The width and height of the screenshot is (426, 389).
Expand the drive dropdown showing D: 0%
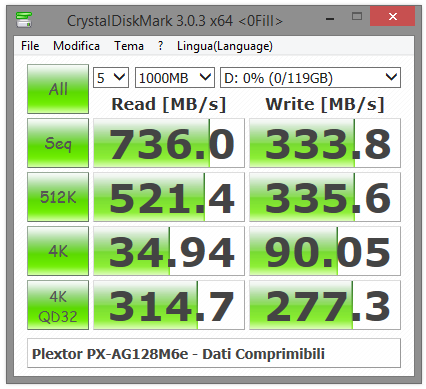coord(310,78)
